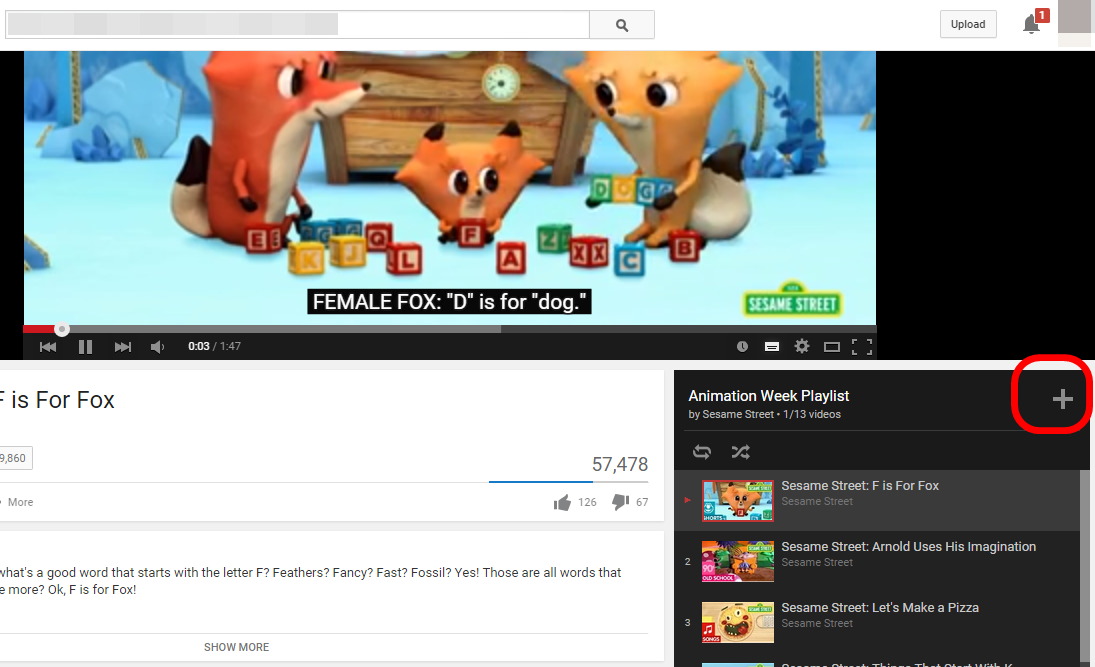Toggle closed captions subtitles
The width and height of the screenshot is (1095, 667).
click(x=772, y=346)
